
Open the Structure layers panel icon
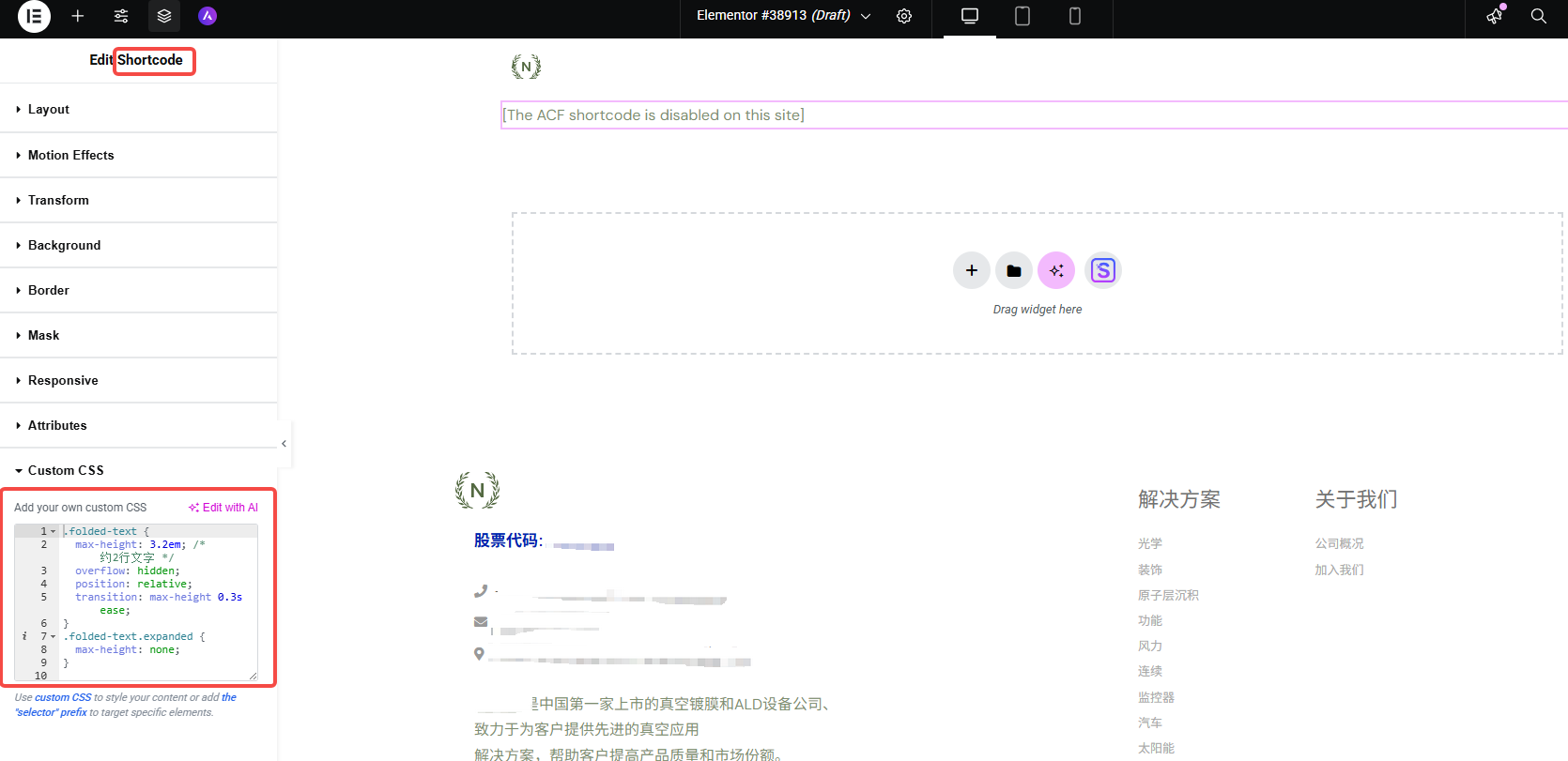[164, 16]
